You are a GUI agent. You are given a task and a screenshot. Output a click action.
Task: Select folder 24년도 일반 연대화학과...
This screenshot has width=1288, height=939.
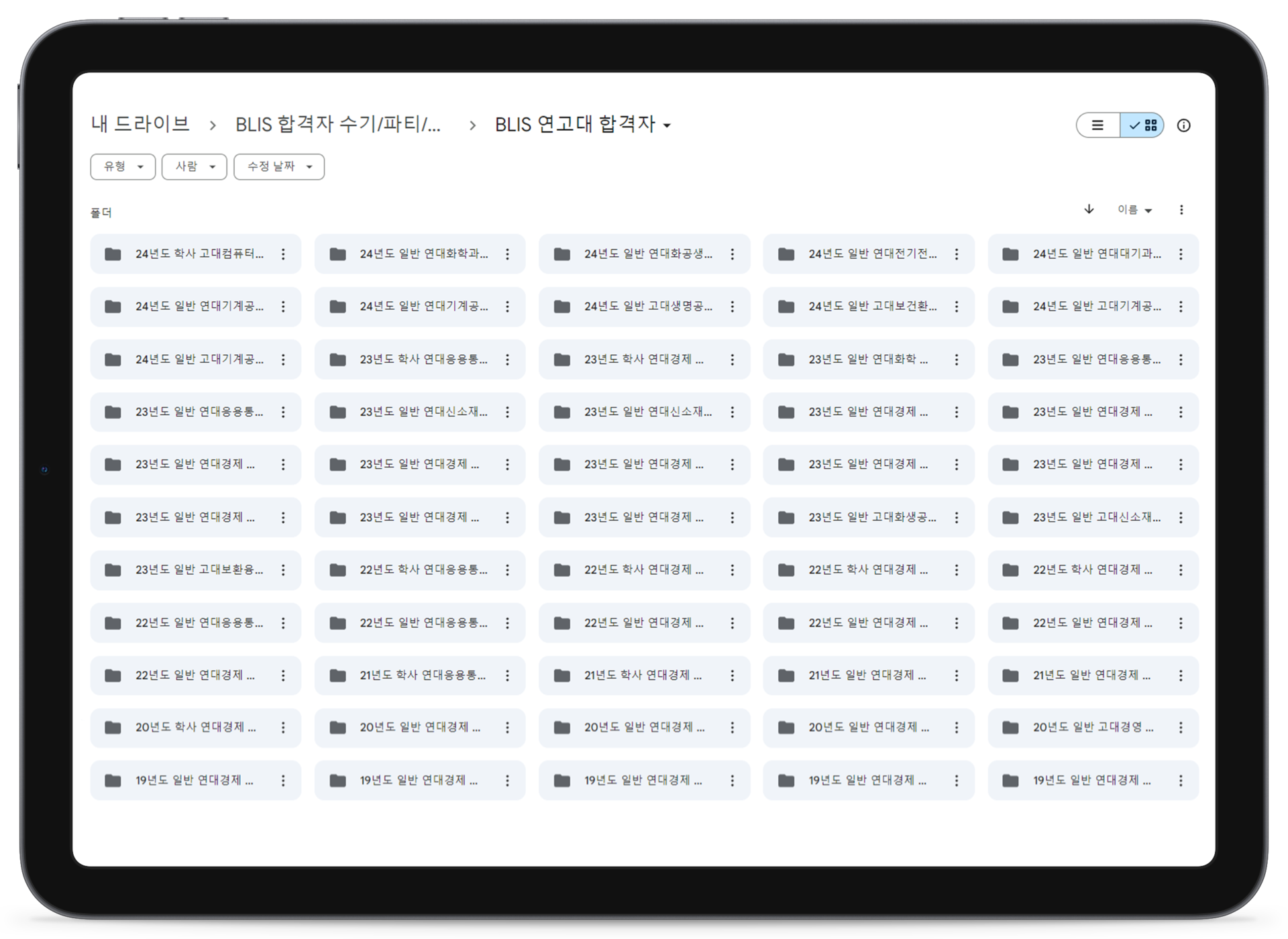click(420, 254)
